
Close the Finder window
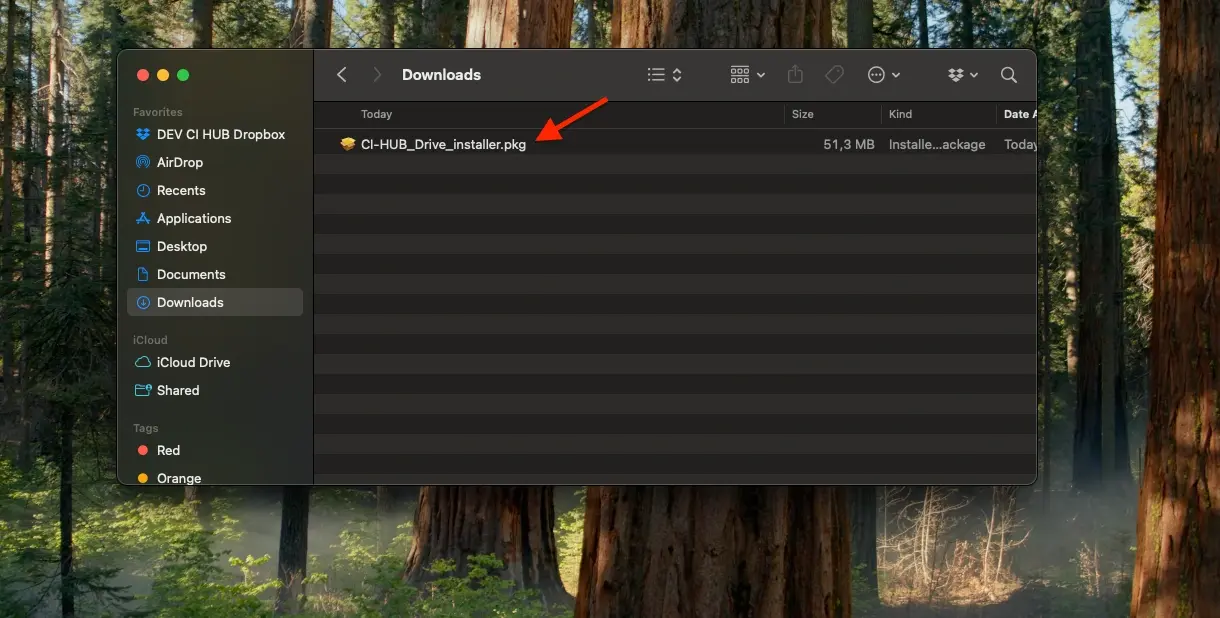pyautogui.click(x=143, y=75)
